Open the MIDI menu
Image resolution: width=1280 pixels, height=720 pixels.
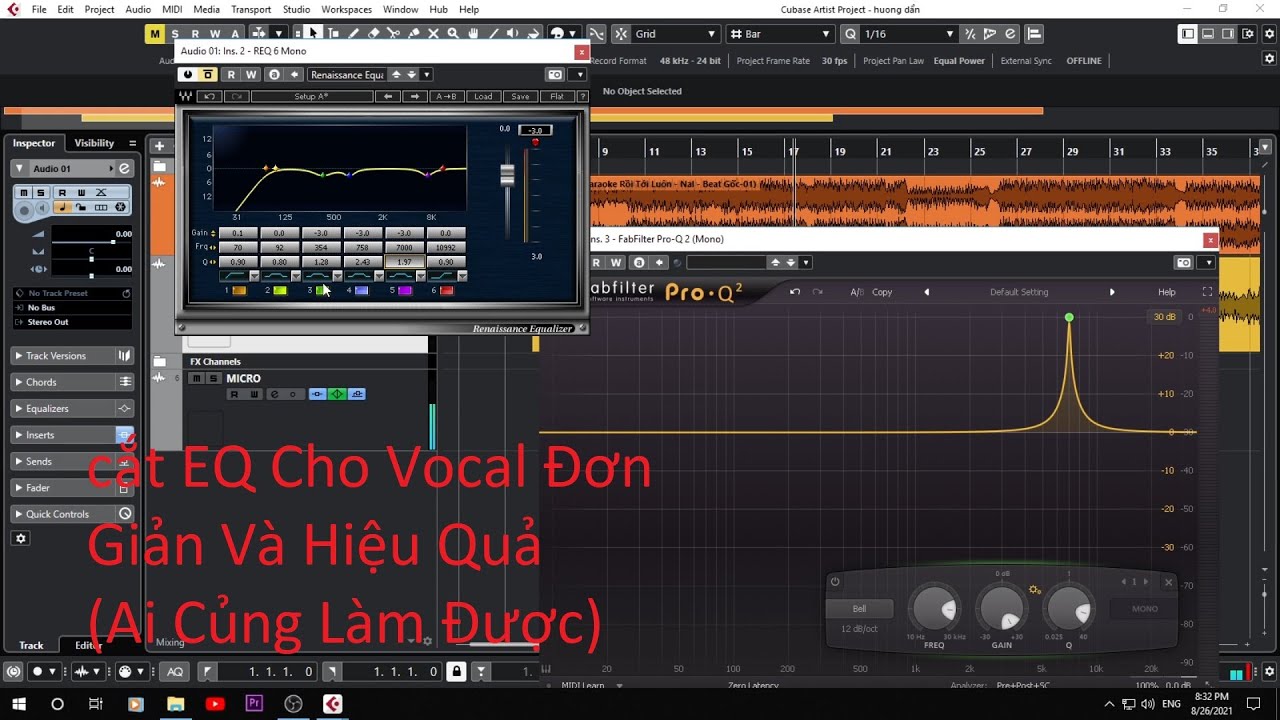(x=173, y=9)
